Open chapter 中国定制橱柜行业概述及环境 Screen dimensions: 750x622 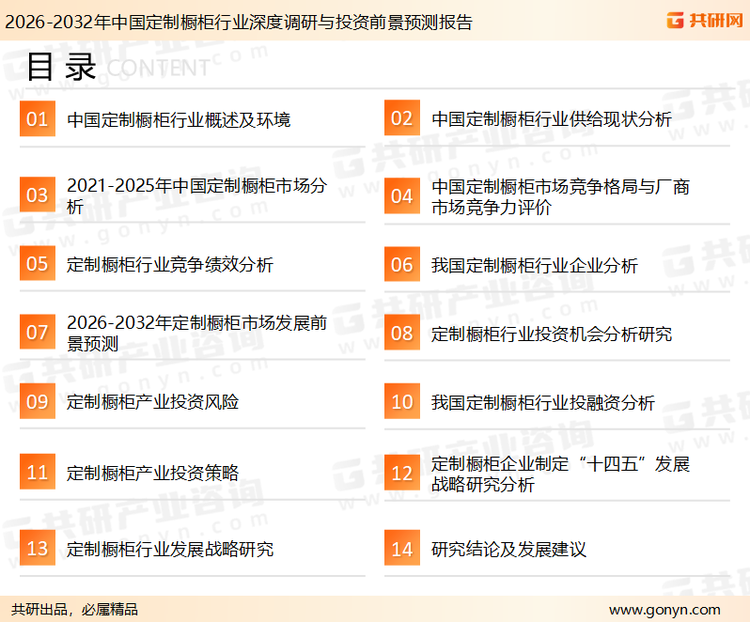(179, 120)
